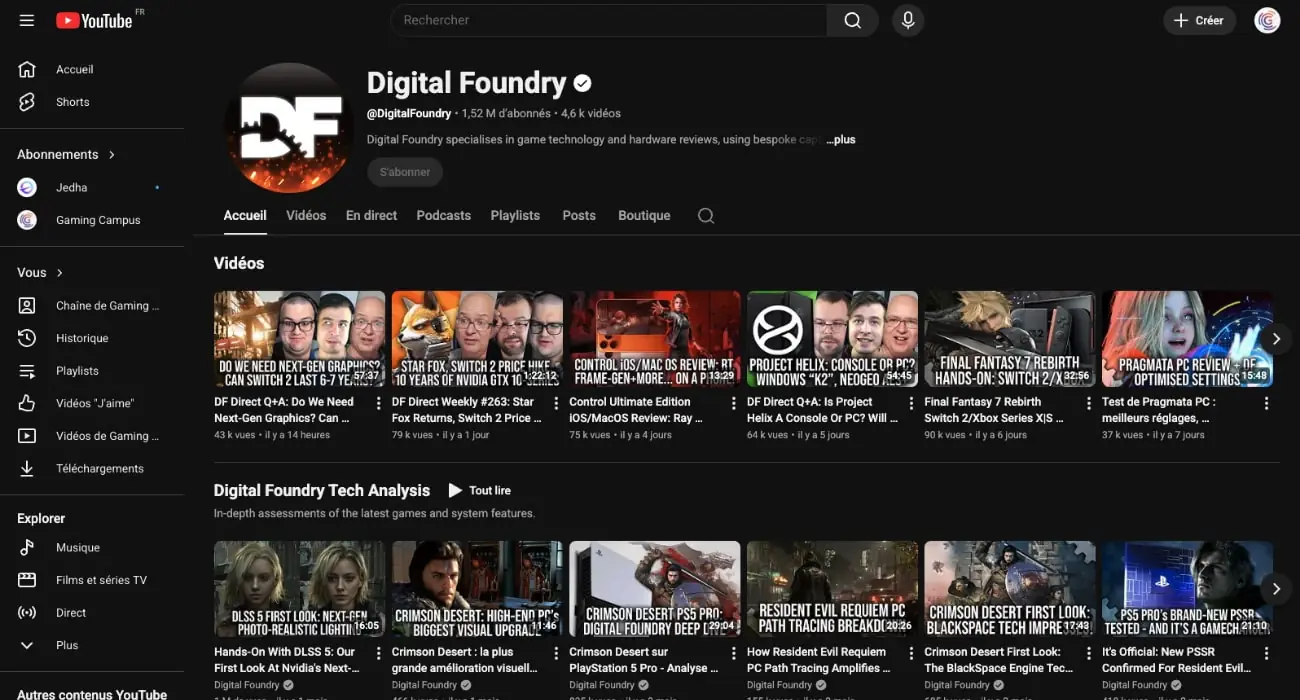Click the S'abonner button
The image size is (1300, 700).
tap(405, 172)
